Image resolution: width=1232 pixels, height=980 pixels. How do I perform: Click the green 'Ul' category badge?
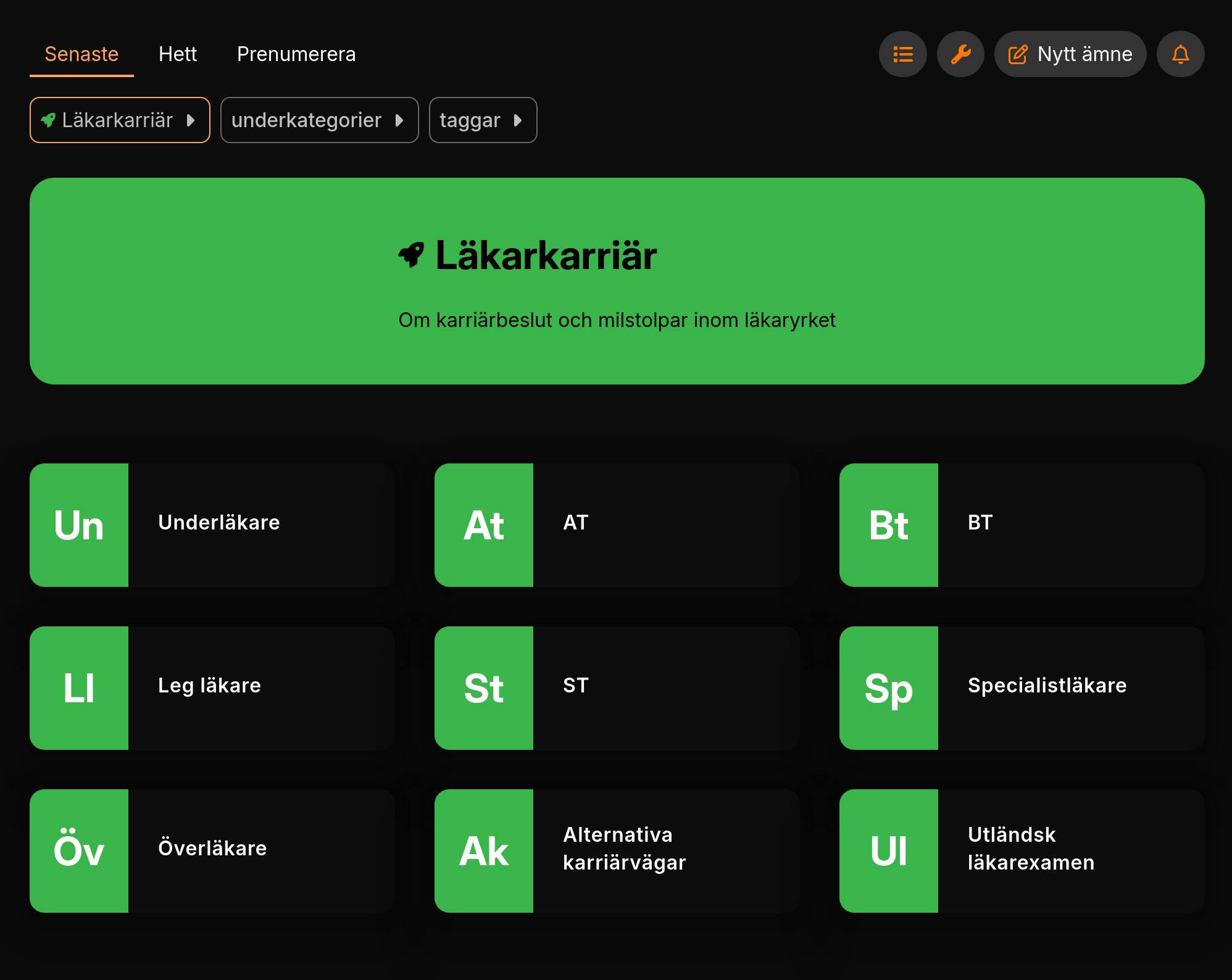(889, 851)
